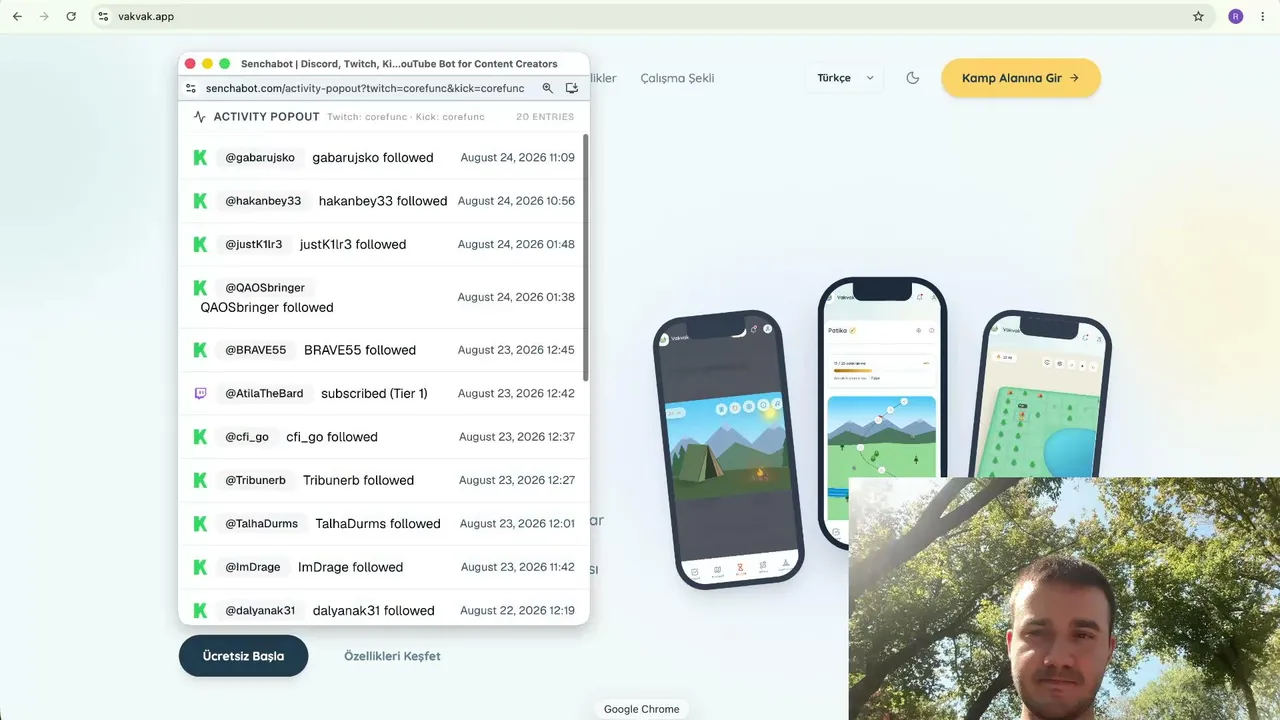The width and height of the screenshot is (1280, 720).
Task: Click "subscribed (Tier 1)" text
Action: click(x=374, y=394)
